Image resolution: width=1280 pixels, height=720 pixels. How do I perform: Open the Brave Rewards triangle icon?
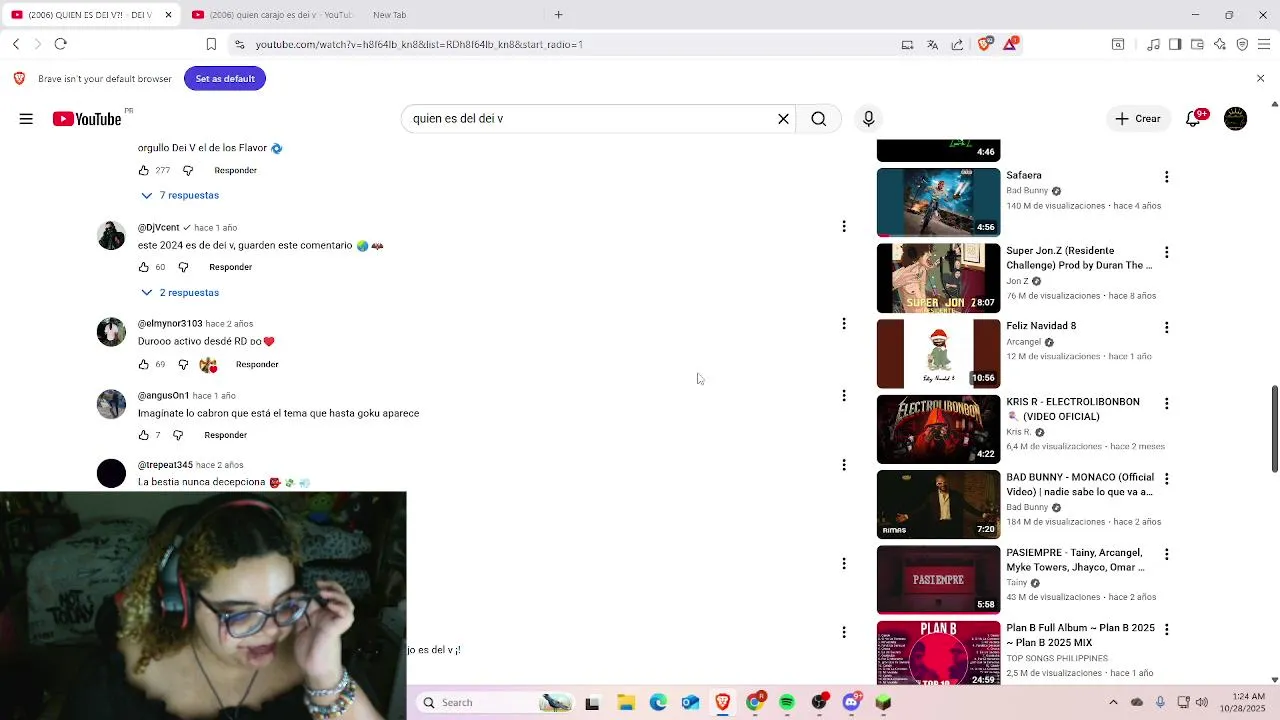pyautogui.click(x=1010, y=44)
